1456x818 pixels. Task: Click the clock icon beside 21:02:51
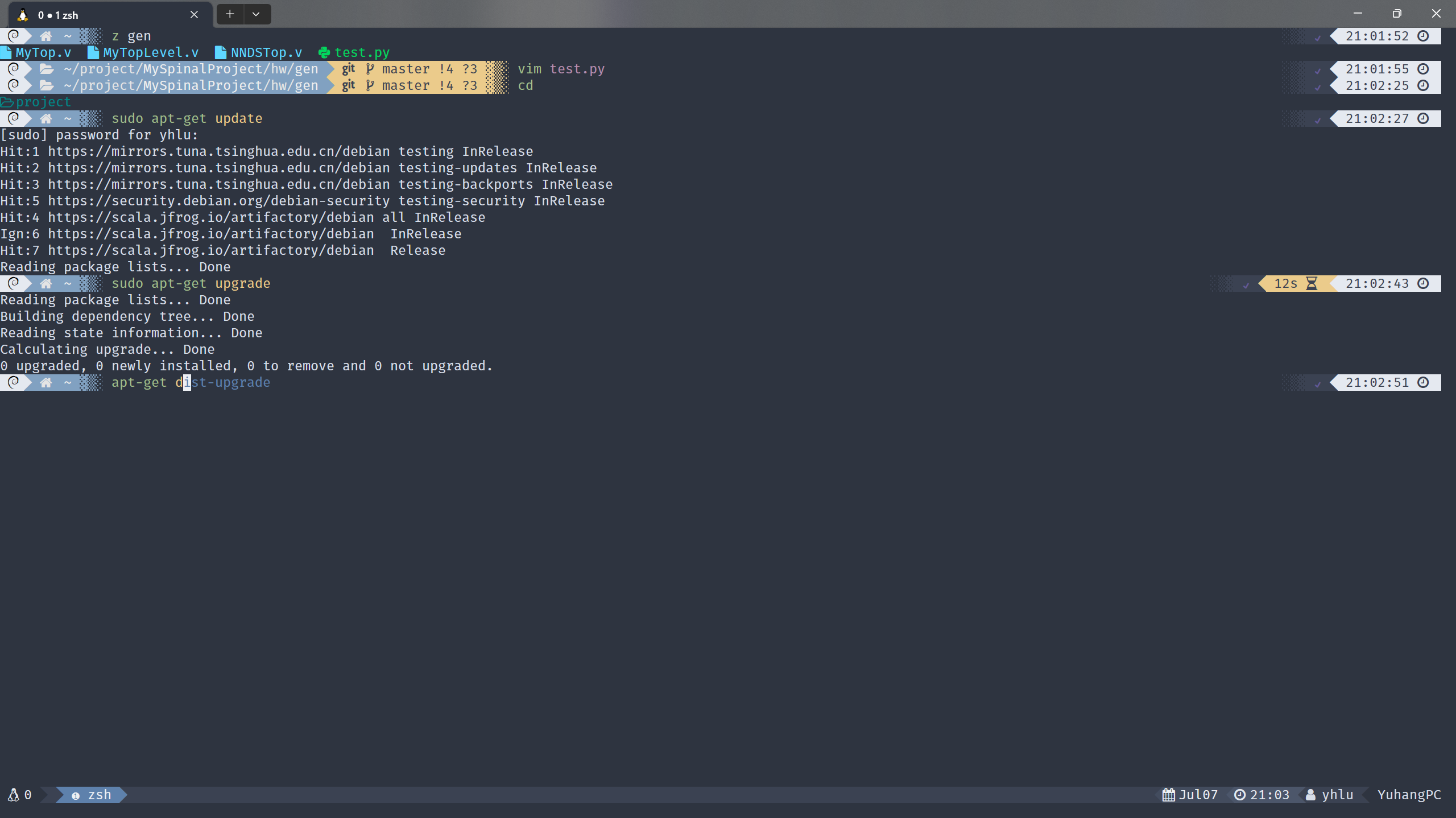pos(1423,382)
